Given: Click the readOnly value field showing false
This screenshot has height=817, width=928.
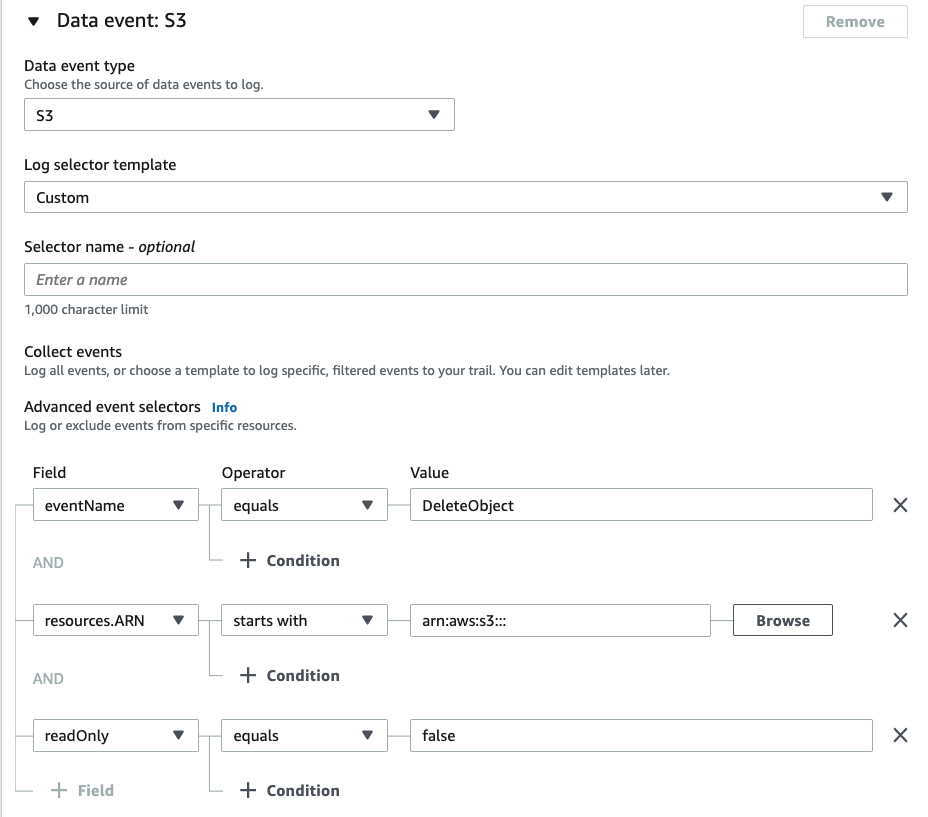Looking at the screenshot, I should click(x=640, y=735).
